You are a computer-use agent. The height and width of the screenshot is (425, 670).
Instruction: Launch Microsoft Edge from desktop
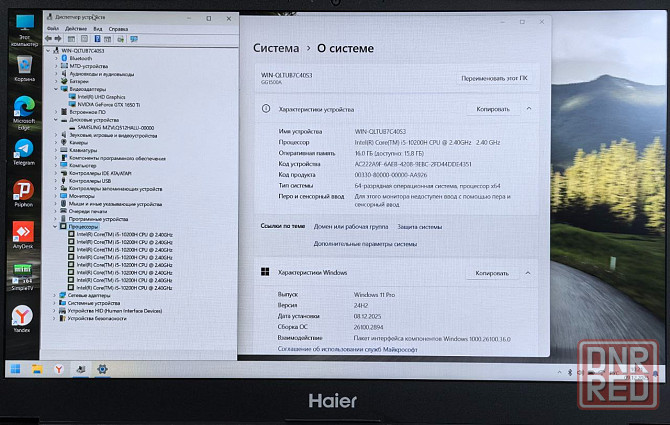[24, 113]
